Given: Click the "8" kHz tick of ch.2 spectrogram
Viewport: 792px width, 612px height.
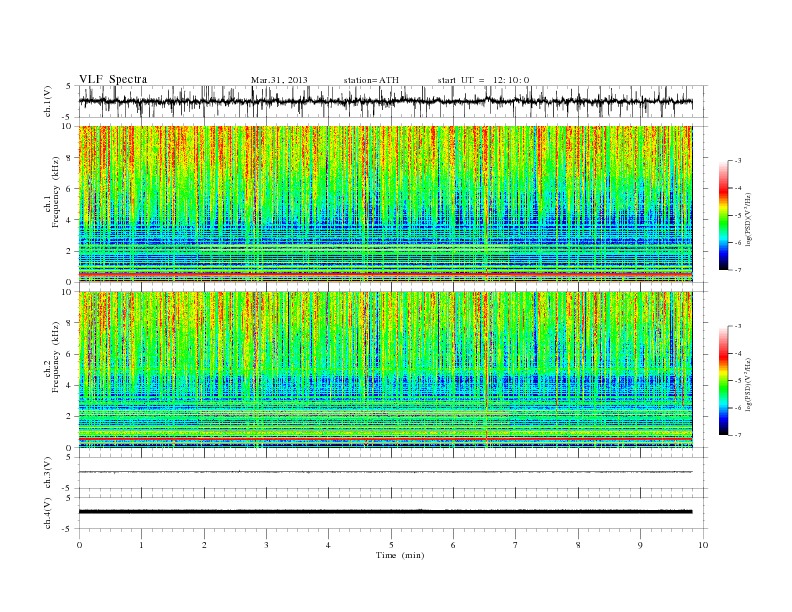Looking at the screenshot, I should 70,323.
